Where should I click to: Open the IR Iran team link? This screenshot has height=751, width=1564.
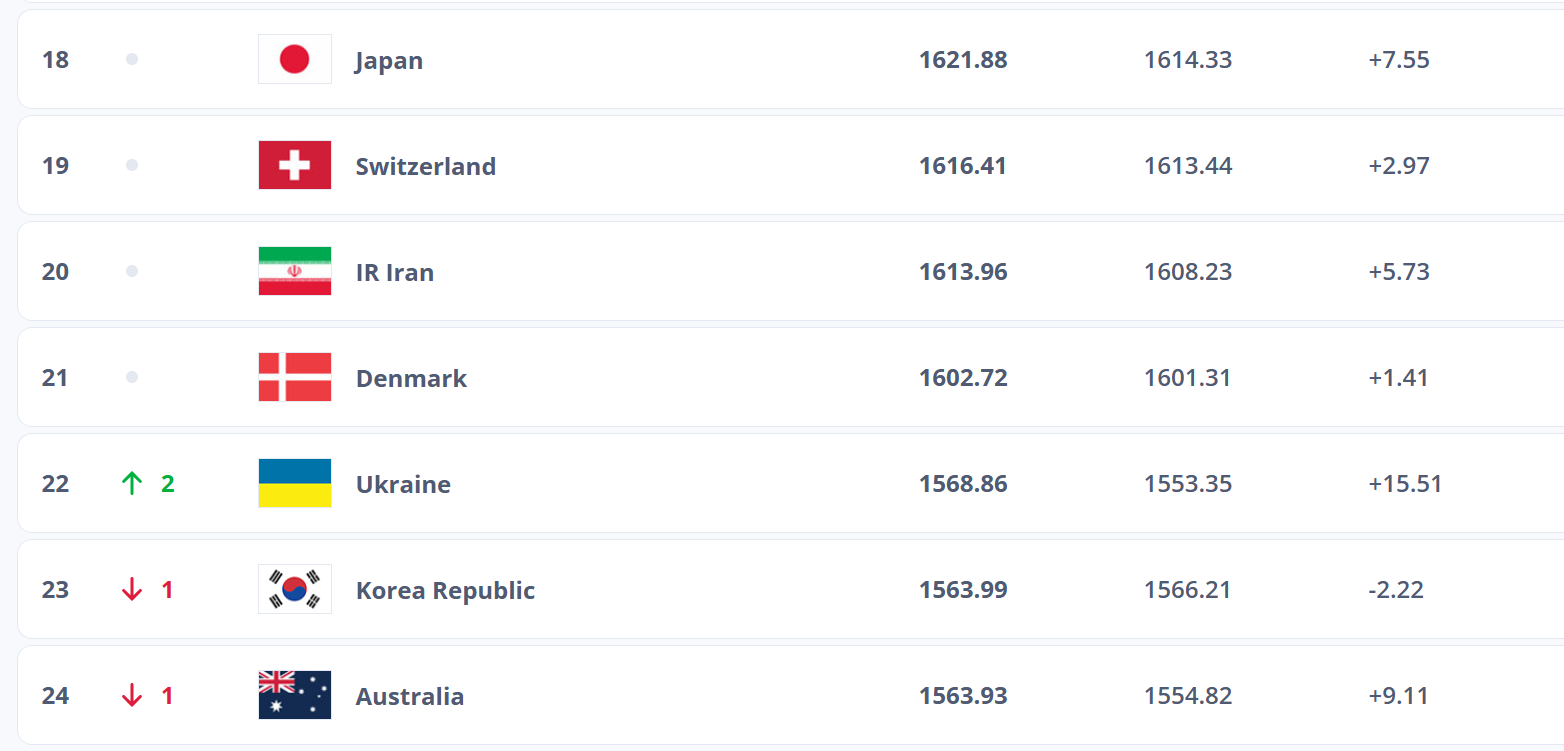[x=395, y=272]
